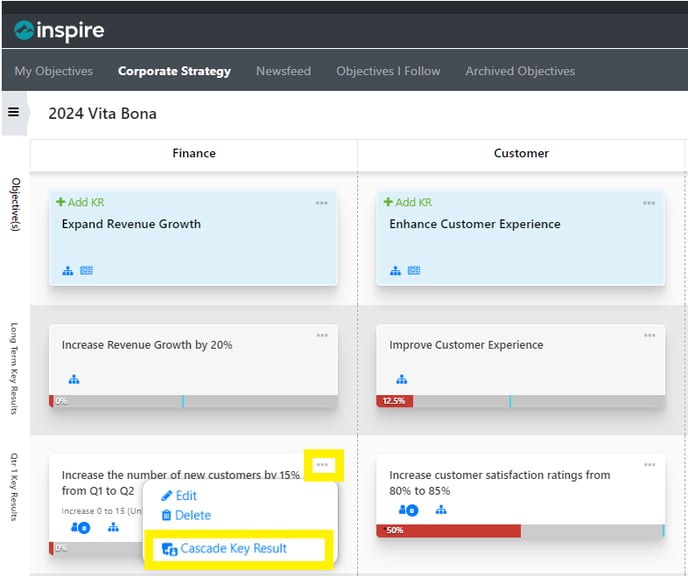Choose Edit from the context menu
688x576 pixels.
click(x=179, y=496)
